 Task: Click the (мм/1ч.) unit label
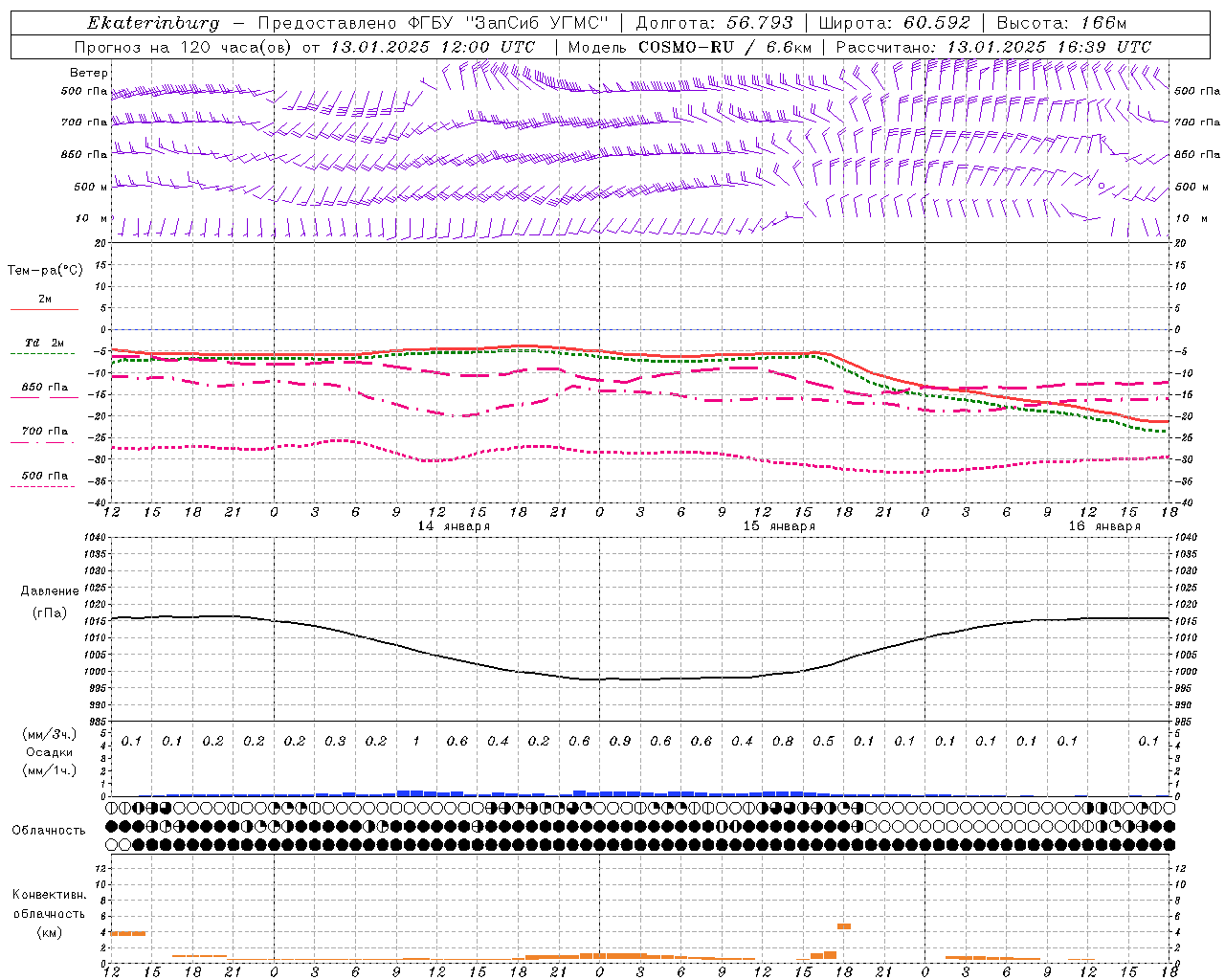click(49, 770)
